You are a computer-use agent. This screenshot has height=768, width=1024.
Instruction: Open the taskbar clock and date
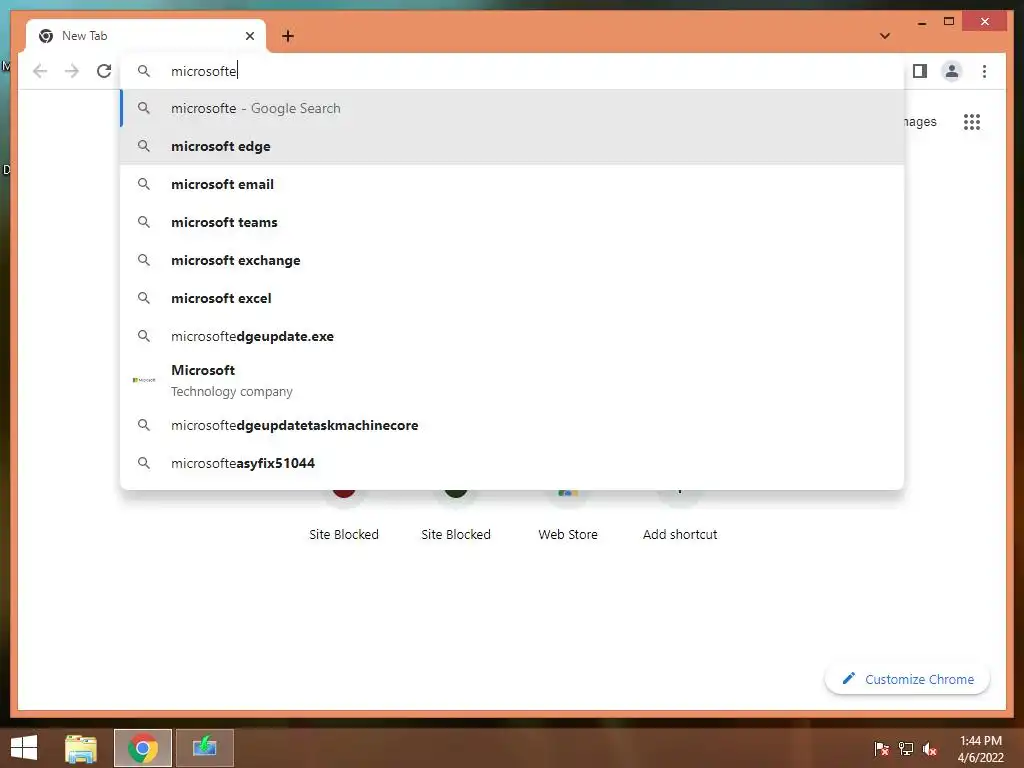[980, 749]
